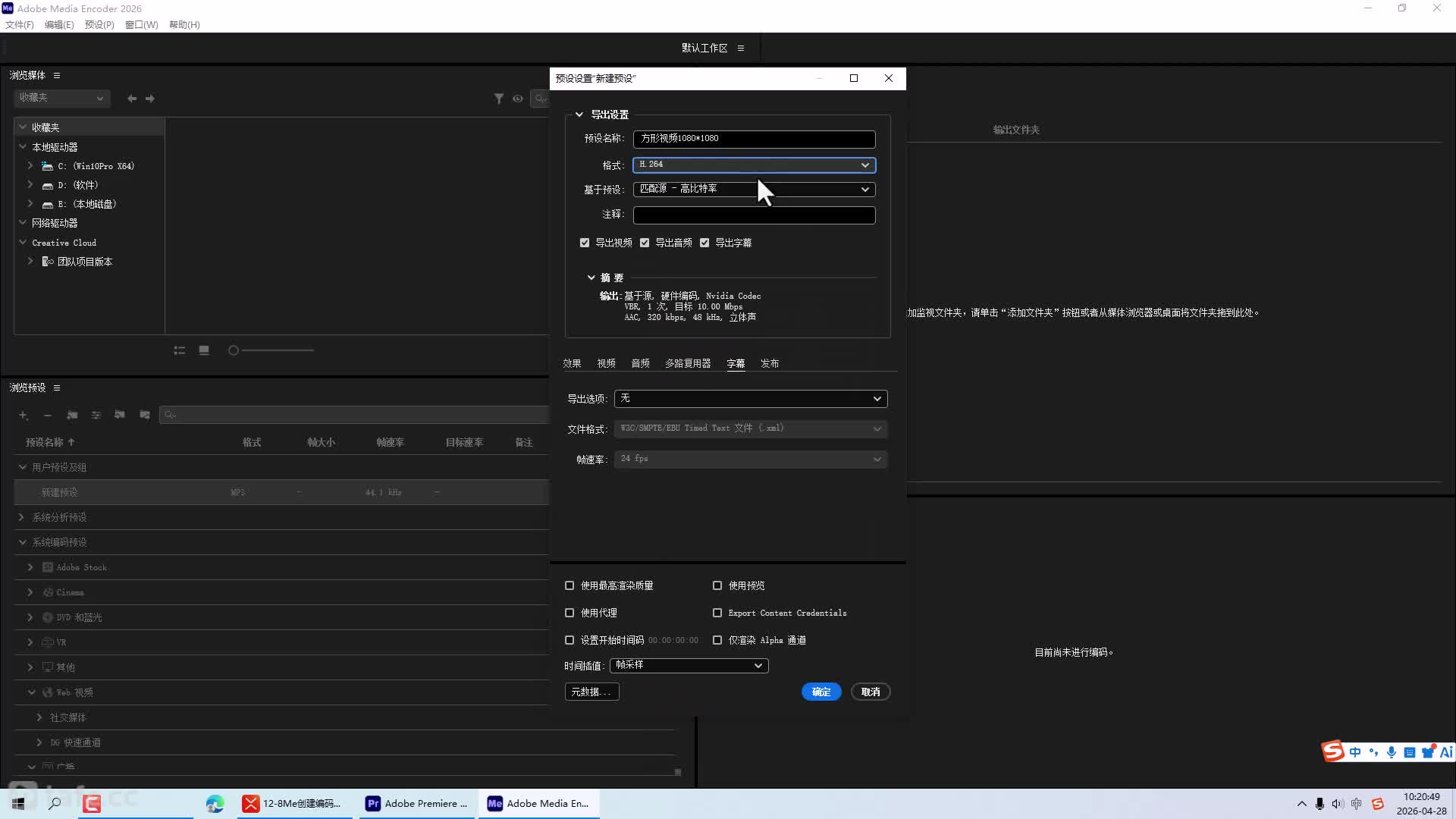The image size is (1456, 819).
Task: Enable 使用预览 checkbox
Action: coord(717,585)
